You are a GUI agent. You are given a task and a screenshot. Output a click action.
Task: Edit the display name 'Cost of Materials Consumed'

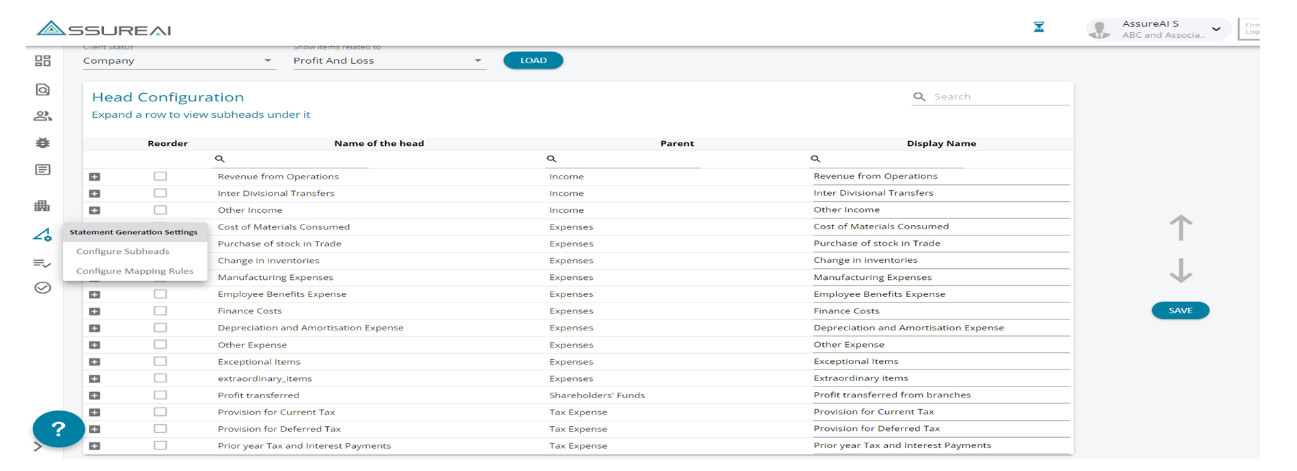[941, 227]
